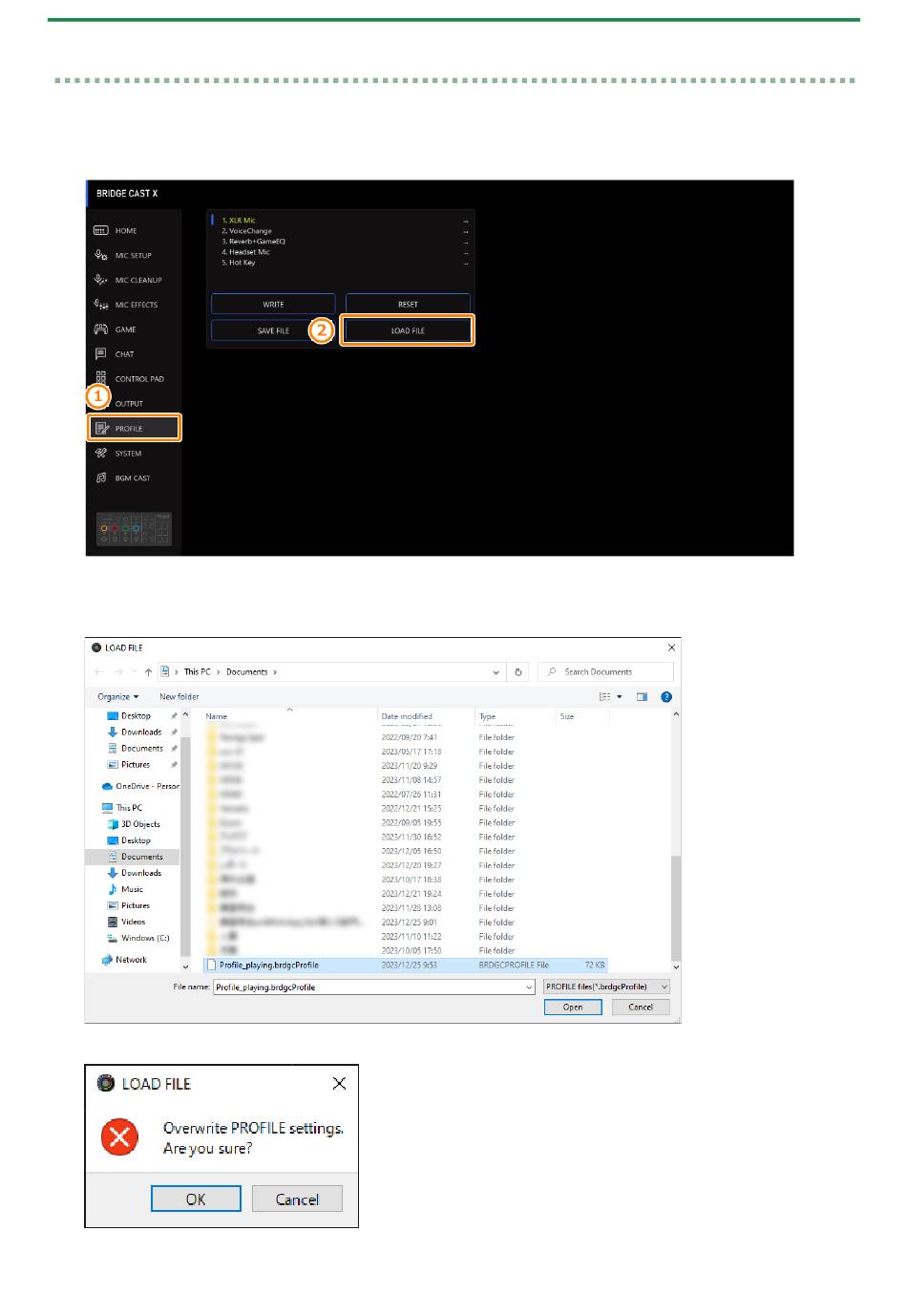The image size is (907, 1316).
Task: Click the WRITE button
Action: [273, 305]
